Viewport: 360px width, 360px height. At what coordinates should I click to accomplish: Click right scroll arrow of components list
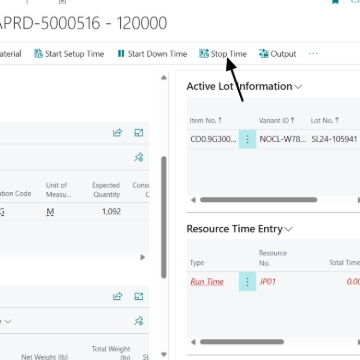click(x=143, y=257)
